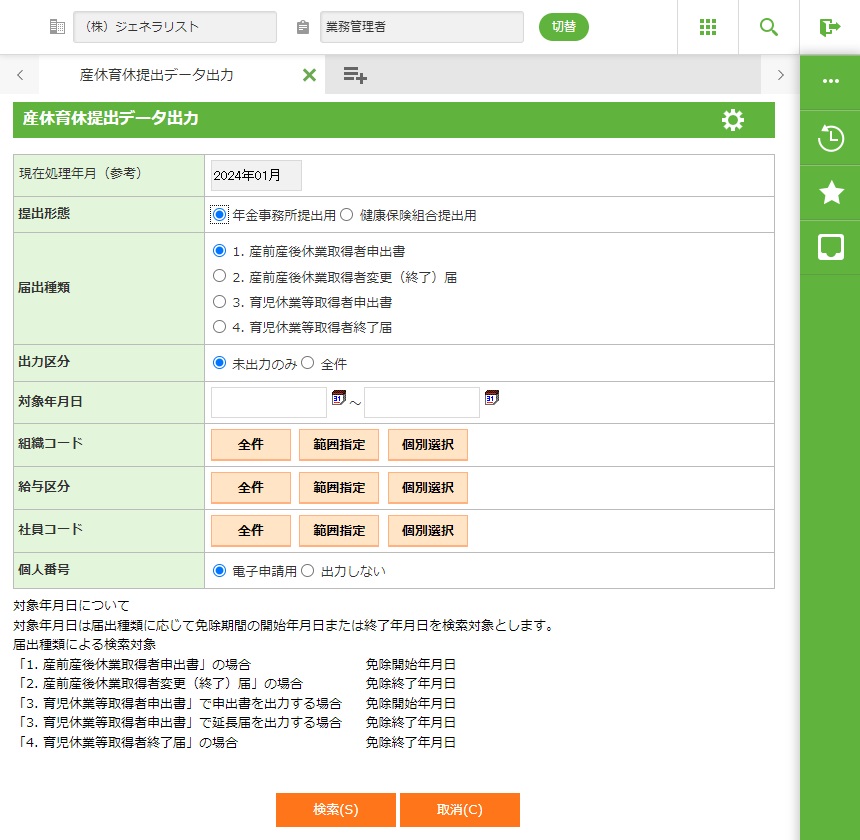This screenshot has height=840, width=860.
Task: Open the inbox tray icon in sidebar
Action: [x=830, y=247]
